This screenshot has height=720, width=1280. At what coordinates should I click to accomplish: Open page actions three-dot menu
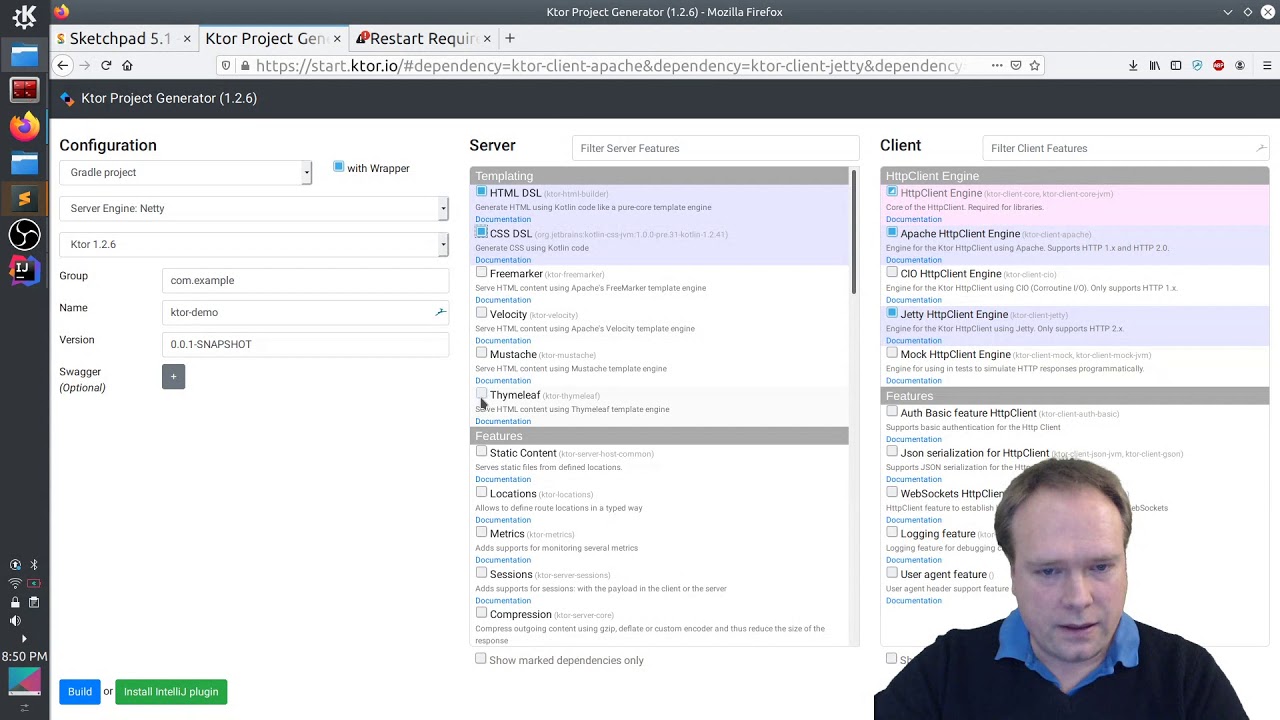pos(997,66)
